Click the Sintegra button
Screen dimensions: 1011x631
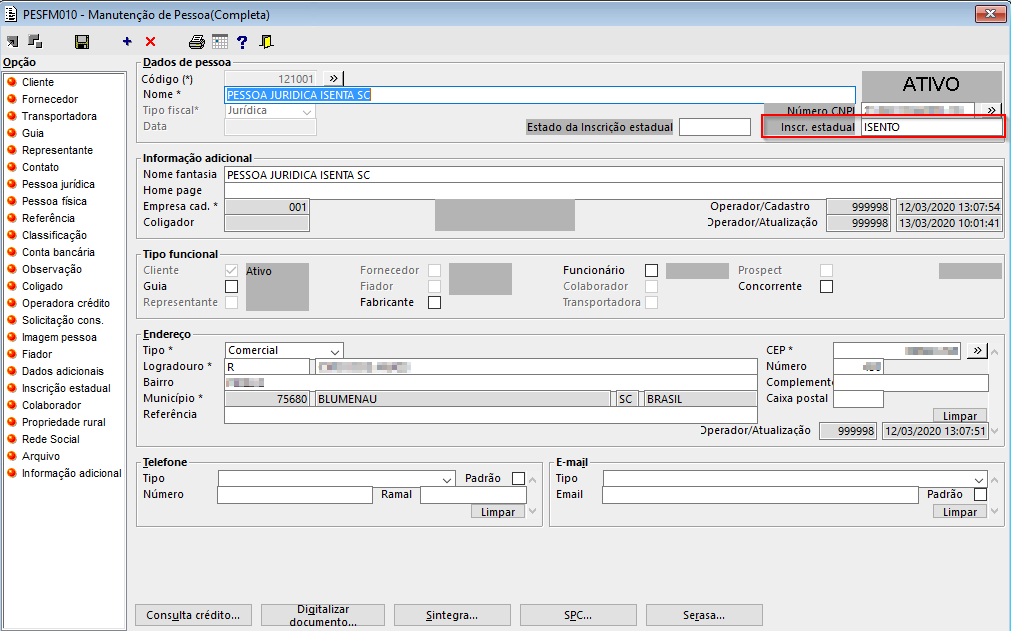tap(452, 615)
